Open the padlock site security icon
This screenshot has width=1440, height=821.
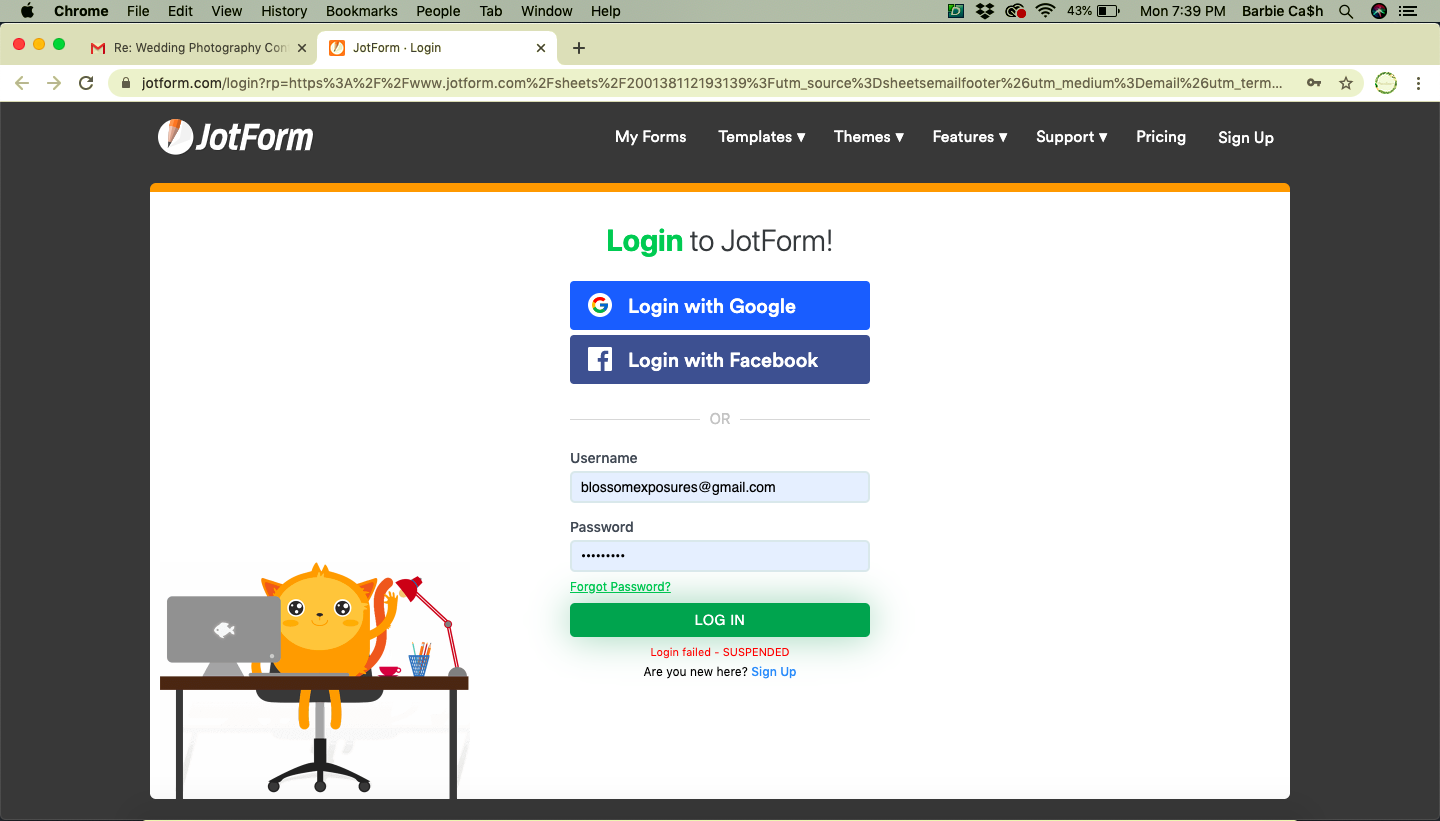point(125,83)
